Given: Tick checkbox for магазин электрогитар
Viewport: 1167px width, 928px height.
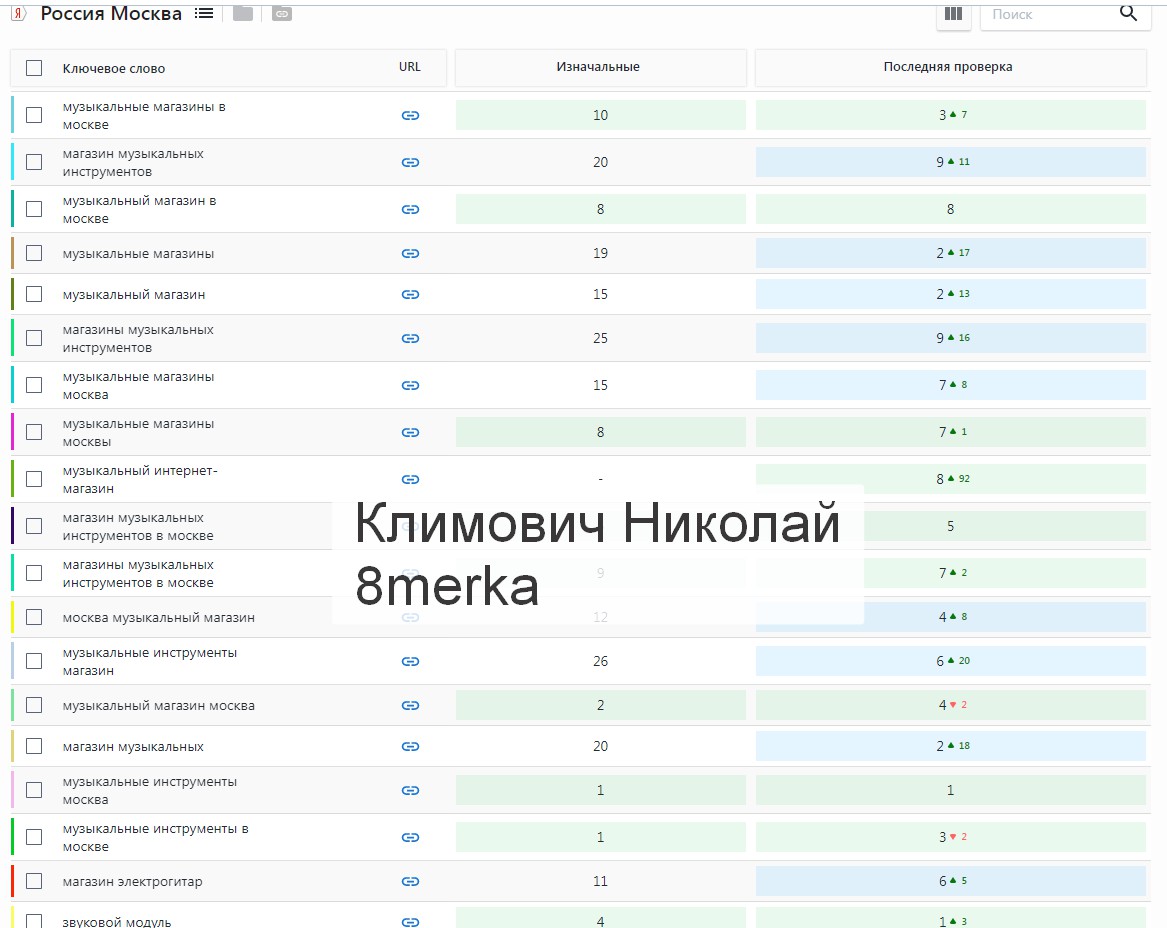Looking at the screenshot, I should [x=34, y=881].
